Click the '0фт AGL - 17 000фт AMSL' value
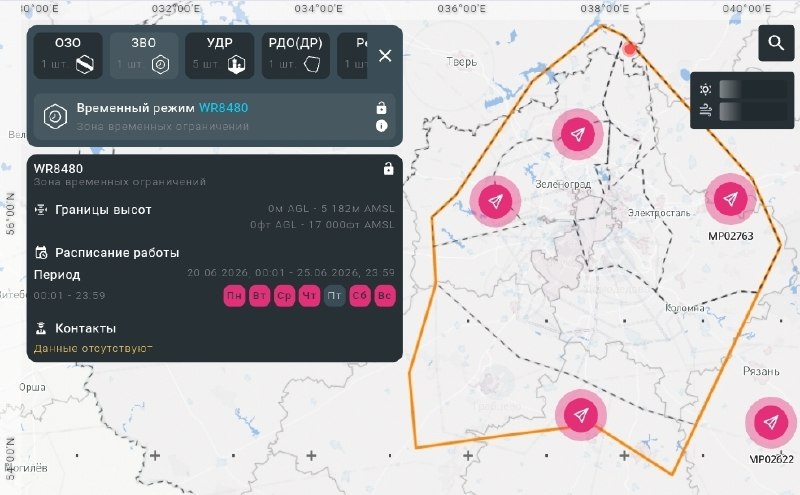Screen dimensions: 800x495 (322, 225)
